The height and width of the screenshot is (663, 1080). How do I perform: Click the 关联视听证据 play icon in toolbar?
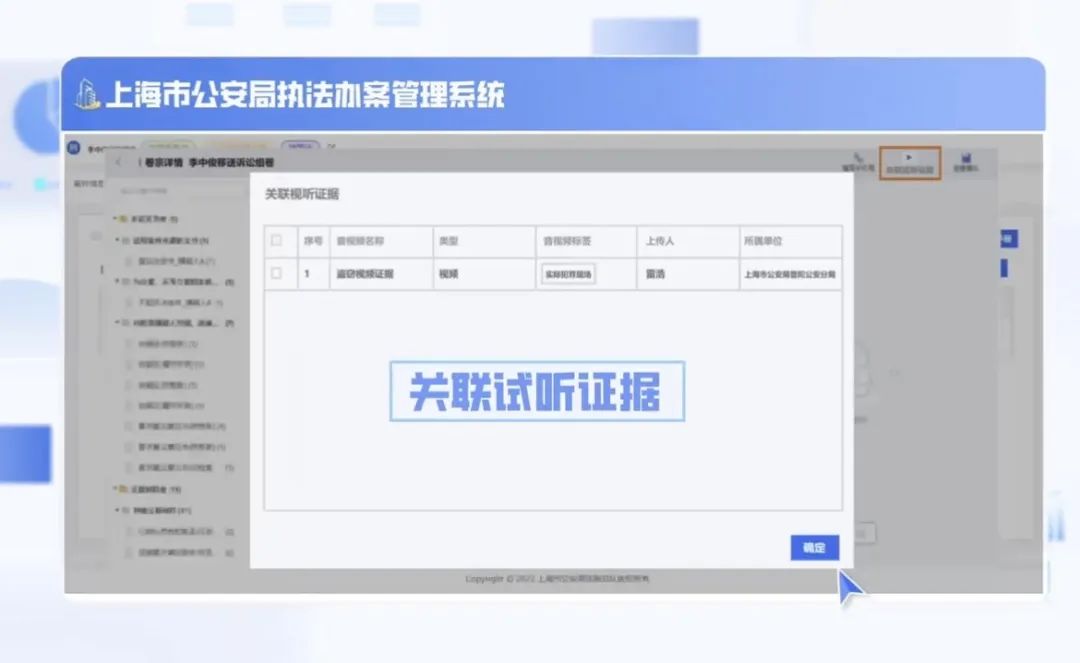pos(908,158)
